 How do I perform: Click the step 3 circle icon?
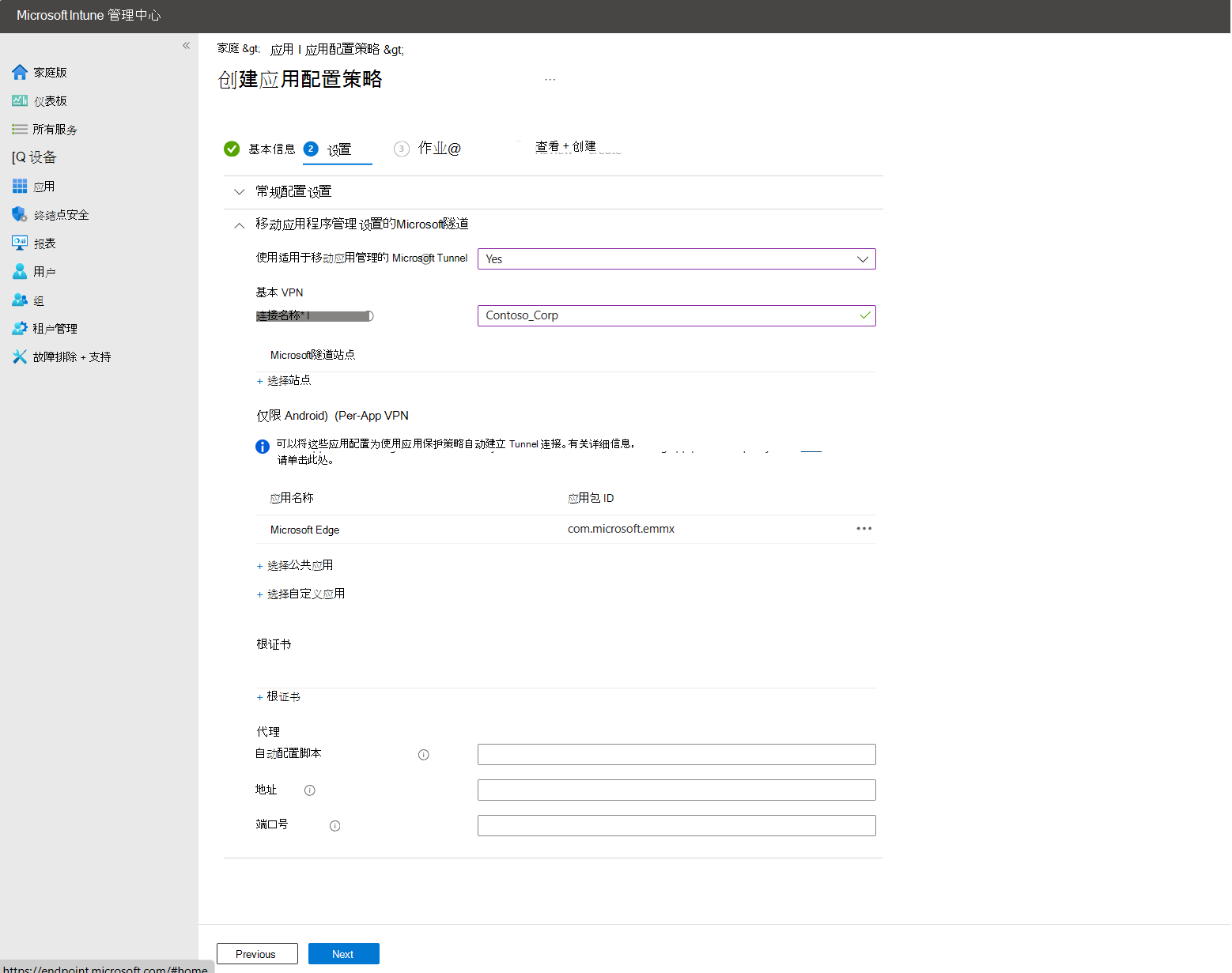[402, 149]
